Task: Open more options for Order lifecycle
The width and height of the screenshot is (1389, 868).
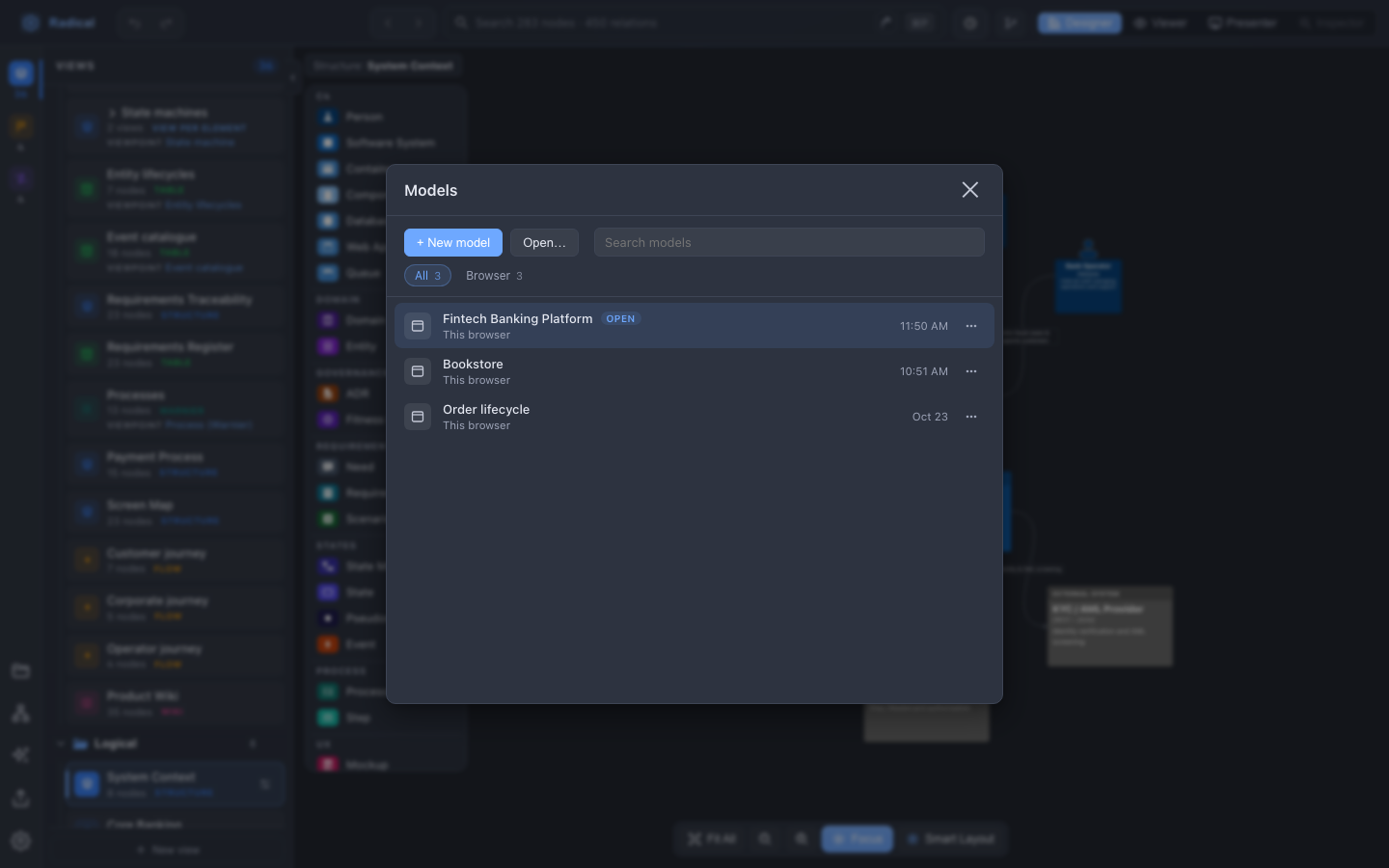Action: (x=971, y=417)
